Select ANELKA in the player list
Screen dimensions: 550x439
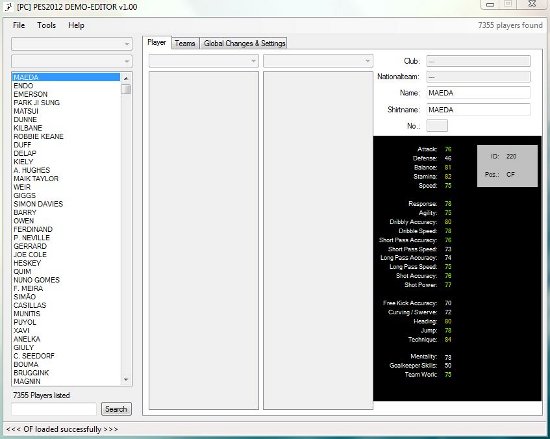(x=66, y=339)
